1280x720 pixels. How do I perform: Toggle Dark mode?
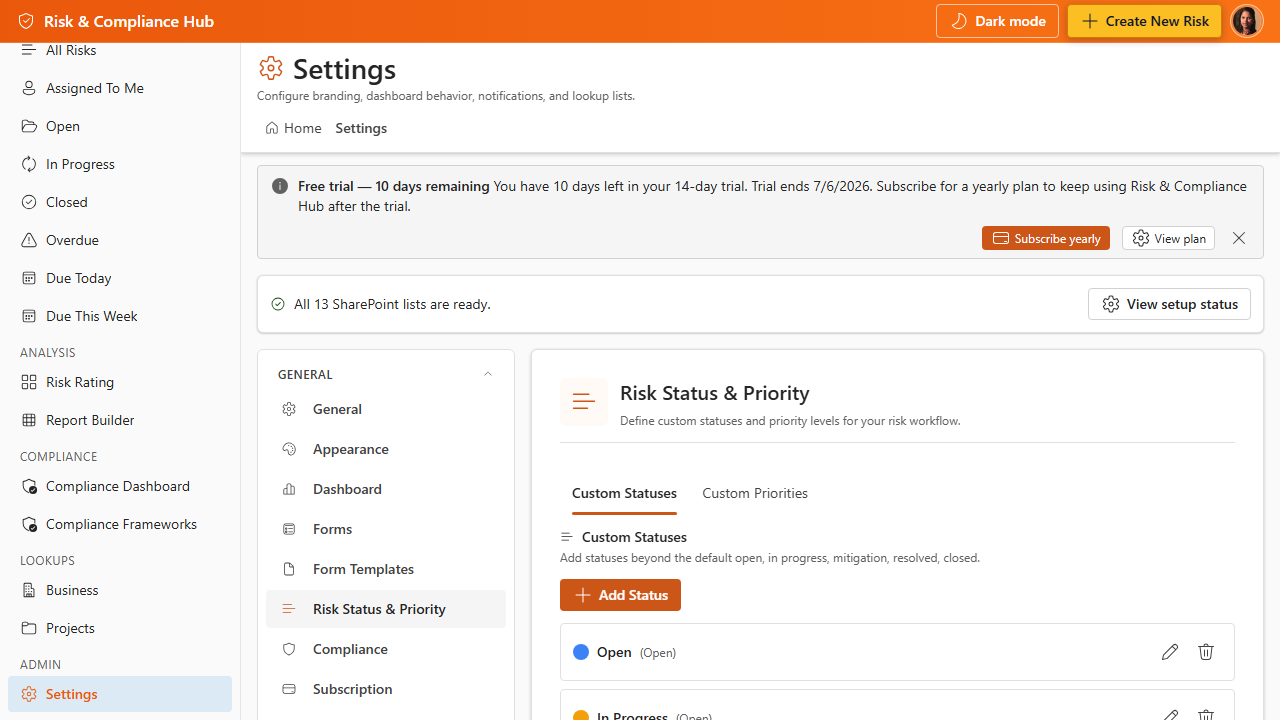(997, 21)
